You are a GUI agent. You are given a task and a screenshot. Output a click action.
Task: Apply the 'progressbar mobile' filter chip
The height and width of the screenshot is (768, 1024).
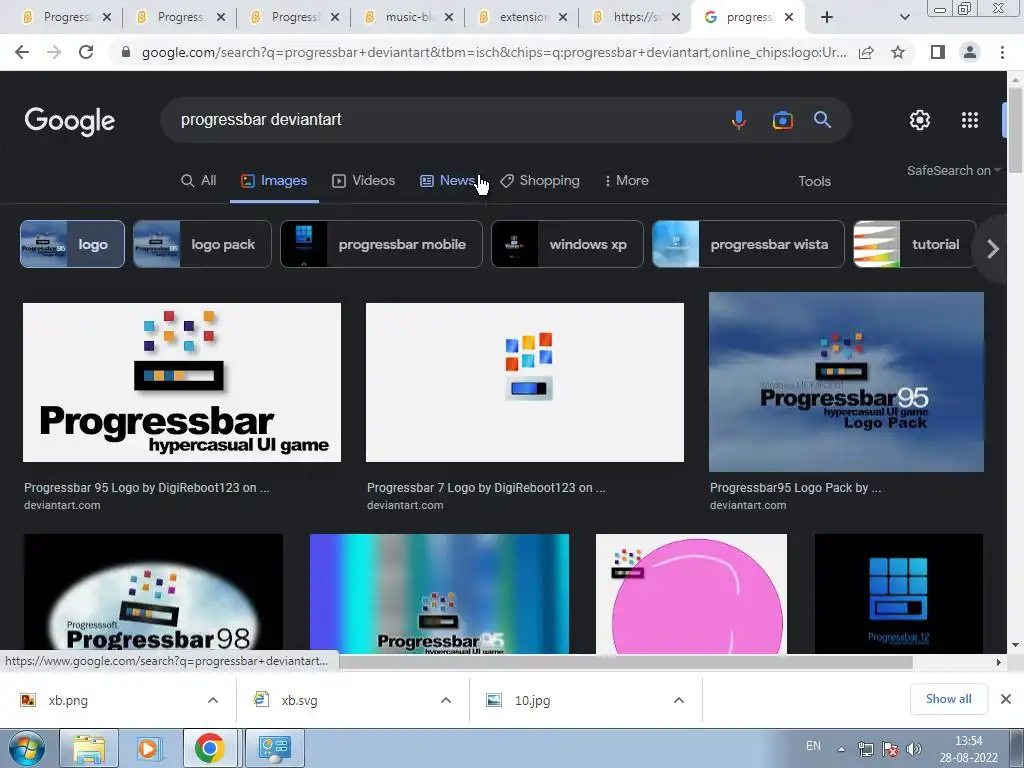click(x=381, y=244)
